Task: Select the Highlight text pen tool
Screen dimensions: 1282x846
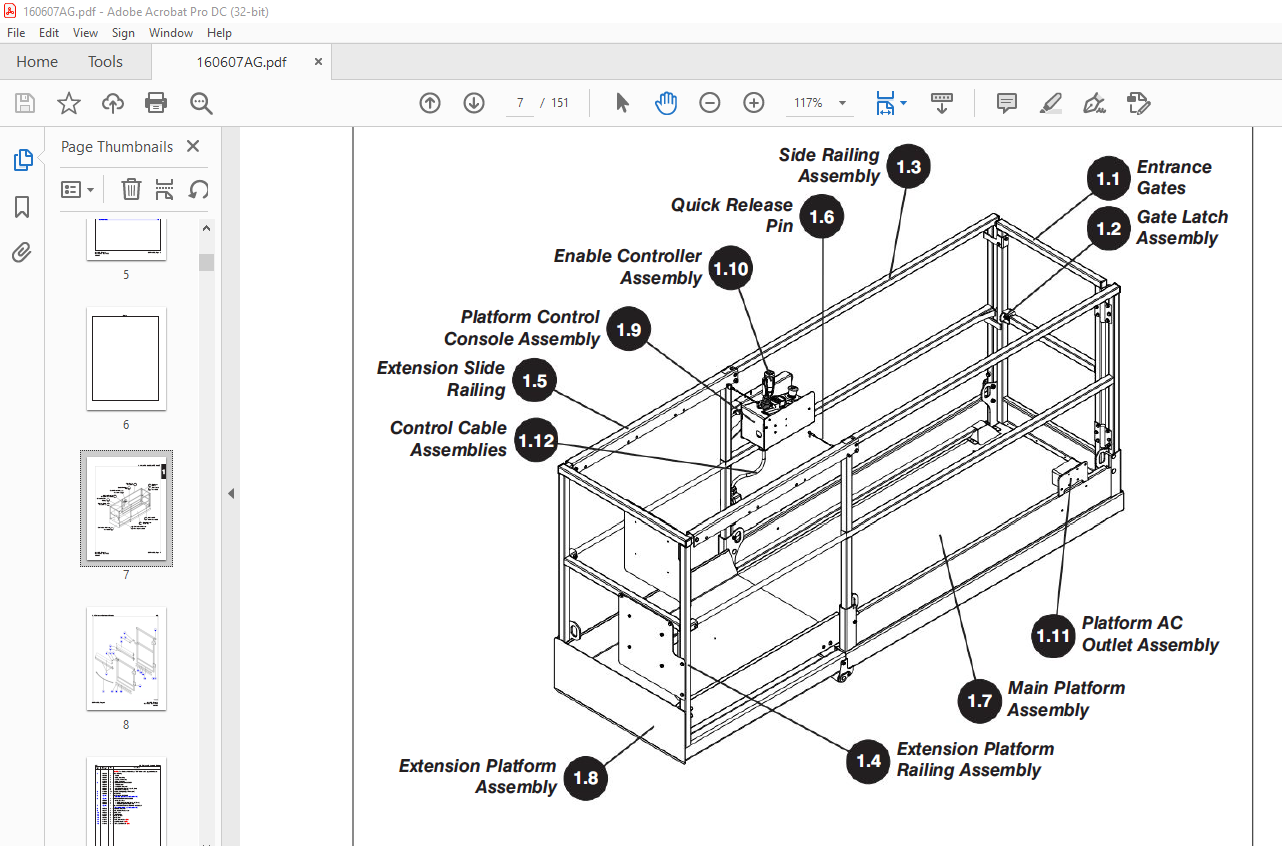Action: [x=1051, y=103]
